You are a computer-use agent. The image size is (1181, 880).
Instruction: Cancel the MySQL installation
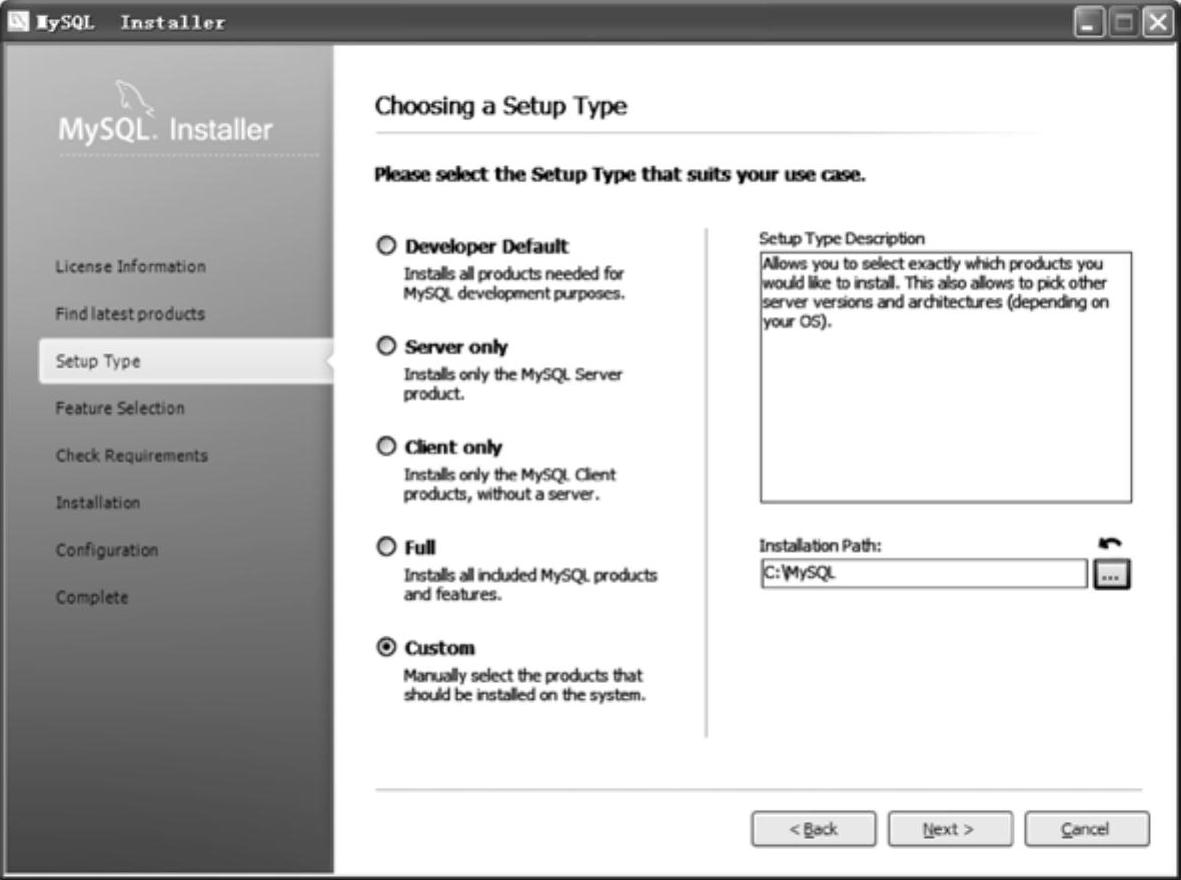pyautogui.click(x=1086, y=829)
